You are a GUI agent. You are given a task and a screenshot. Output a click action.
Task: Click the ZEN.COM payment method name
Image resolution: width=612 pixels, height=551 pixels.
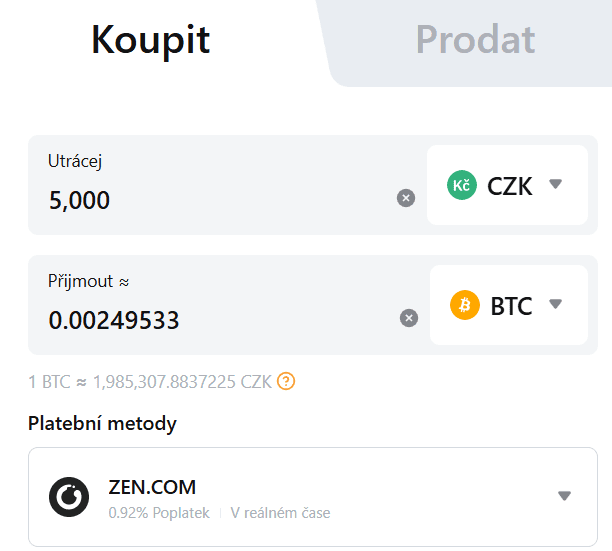coord(152,487)
